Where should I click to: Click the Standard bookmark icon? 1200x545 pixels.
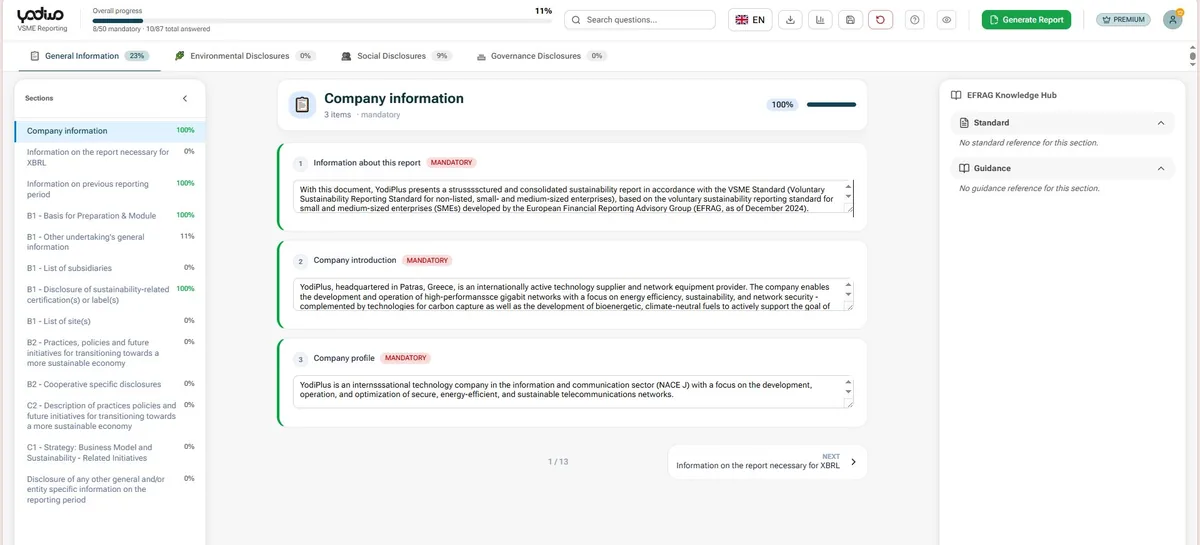point(965,123)
